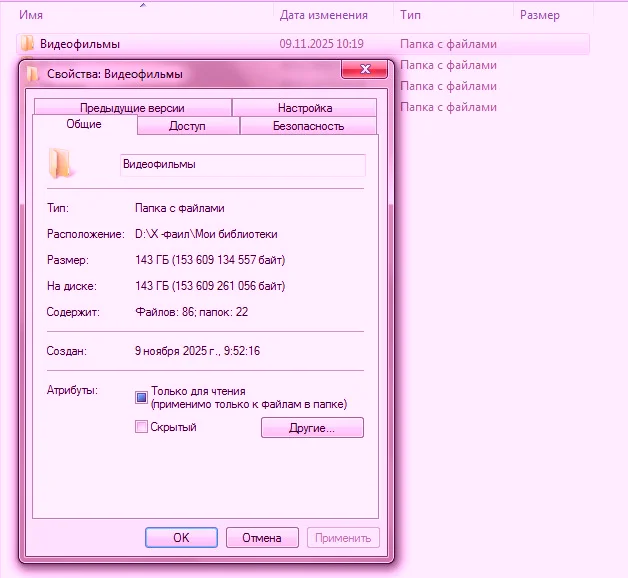The height and width of the screenshot is (578, 628).
Task: Confirm with the OK button
Action: 181,538
